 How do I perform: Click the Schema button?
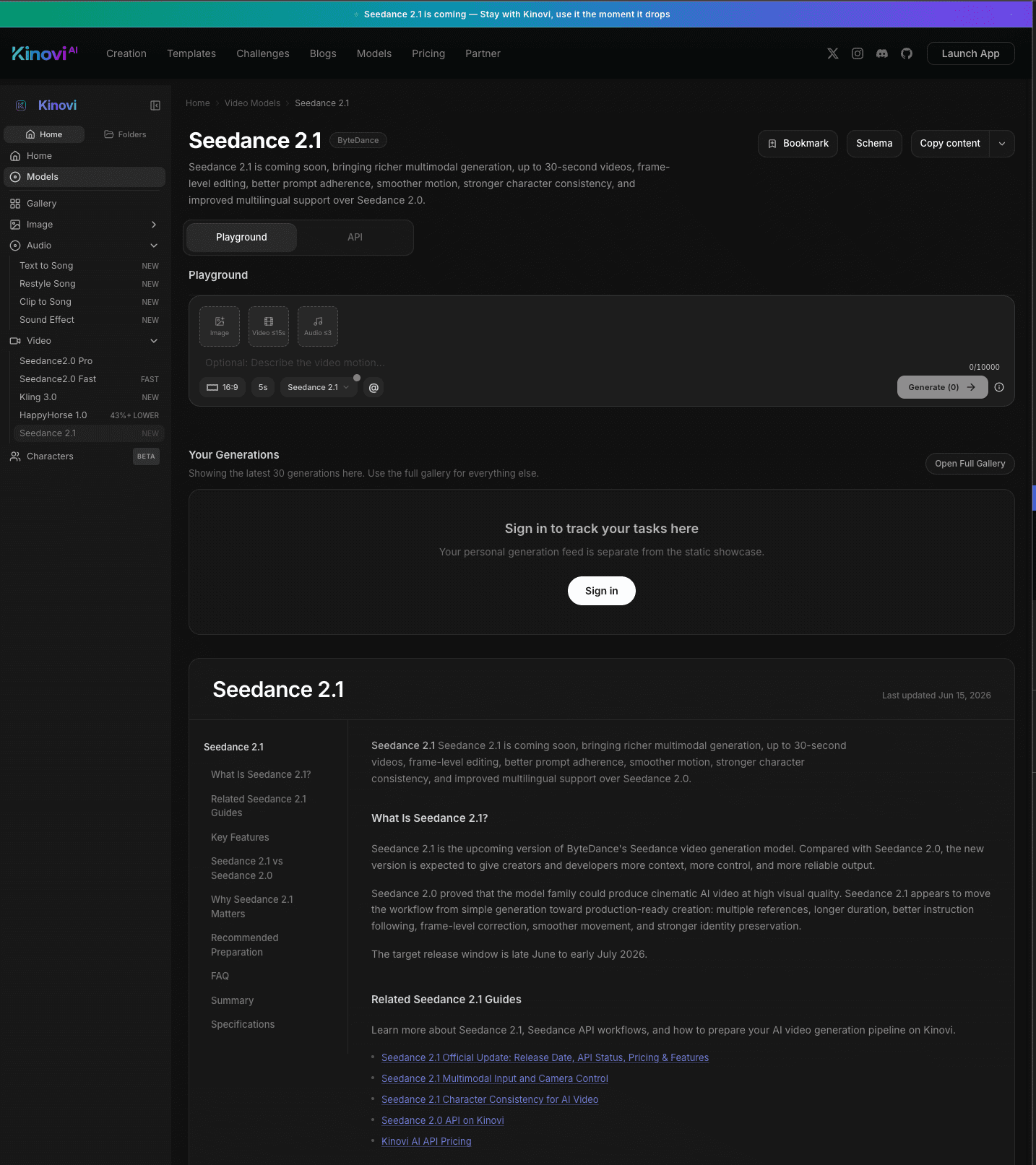(874, 144)
